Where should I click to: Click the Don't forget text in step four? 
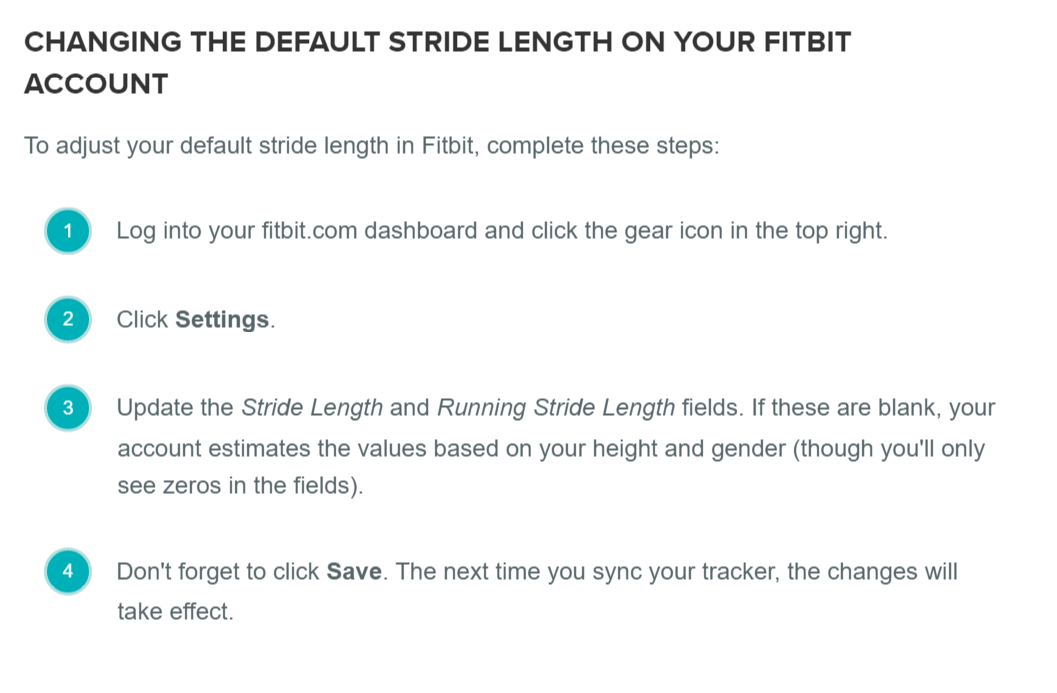179,572
